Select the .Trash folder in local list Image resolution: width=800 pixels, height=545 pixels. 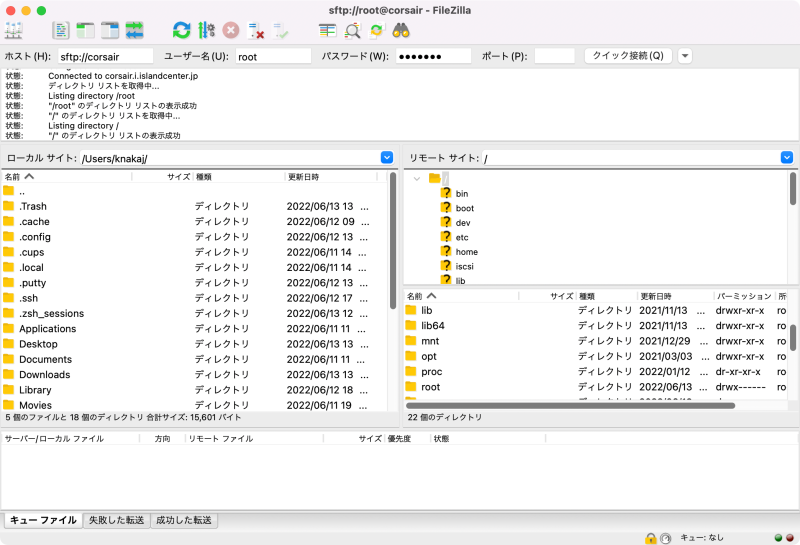click(x=194, y=206)
